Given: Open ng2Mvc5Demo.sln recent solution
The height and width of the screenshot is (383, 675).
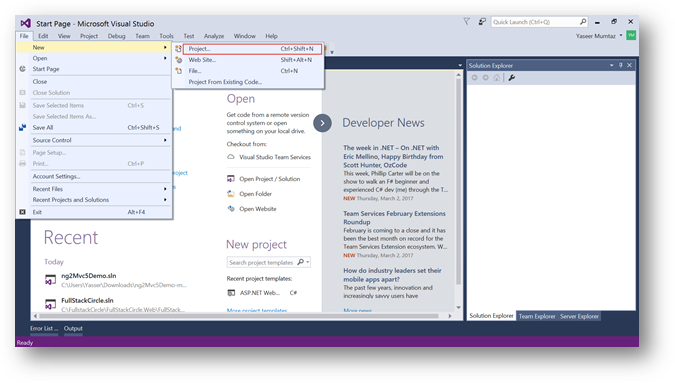Looking at the screenshot, I should (89, 276).
